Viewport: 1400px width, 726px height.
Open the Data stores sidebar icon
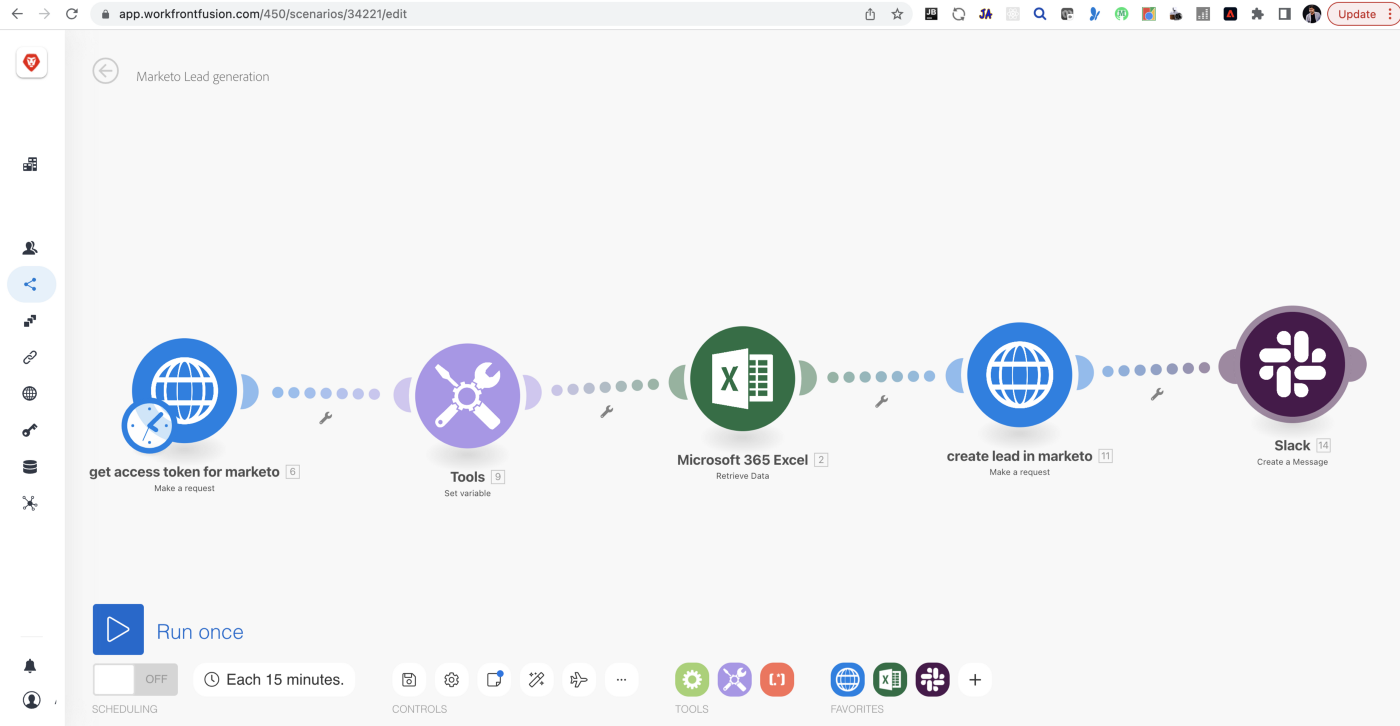click(x=30, y=466)
